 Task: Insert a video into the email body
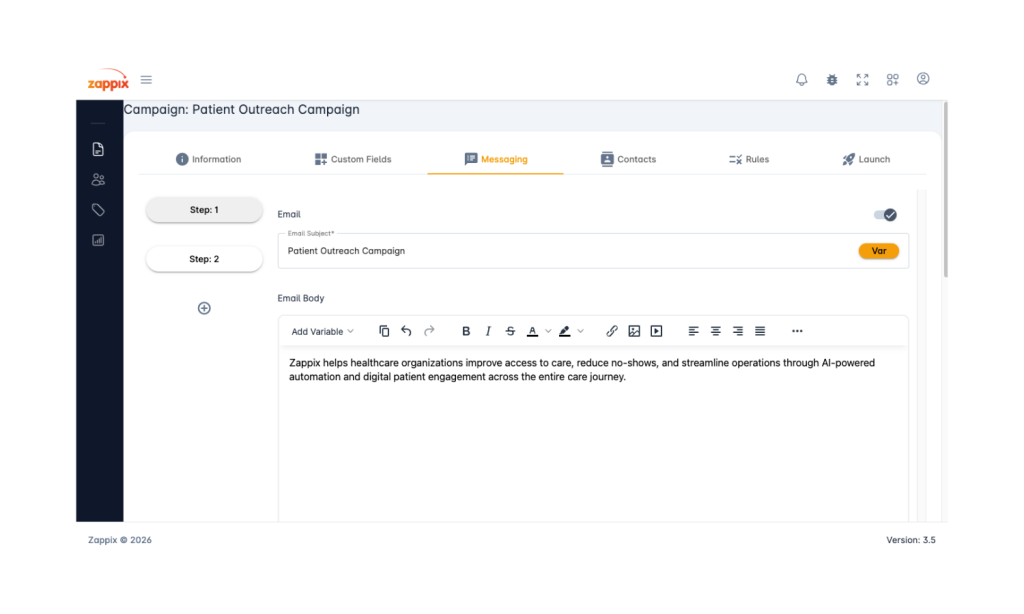656,331
